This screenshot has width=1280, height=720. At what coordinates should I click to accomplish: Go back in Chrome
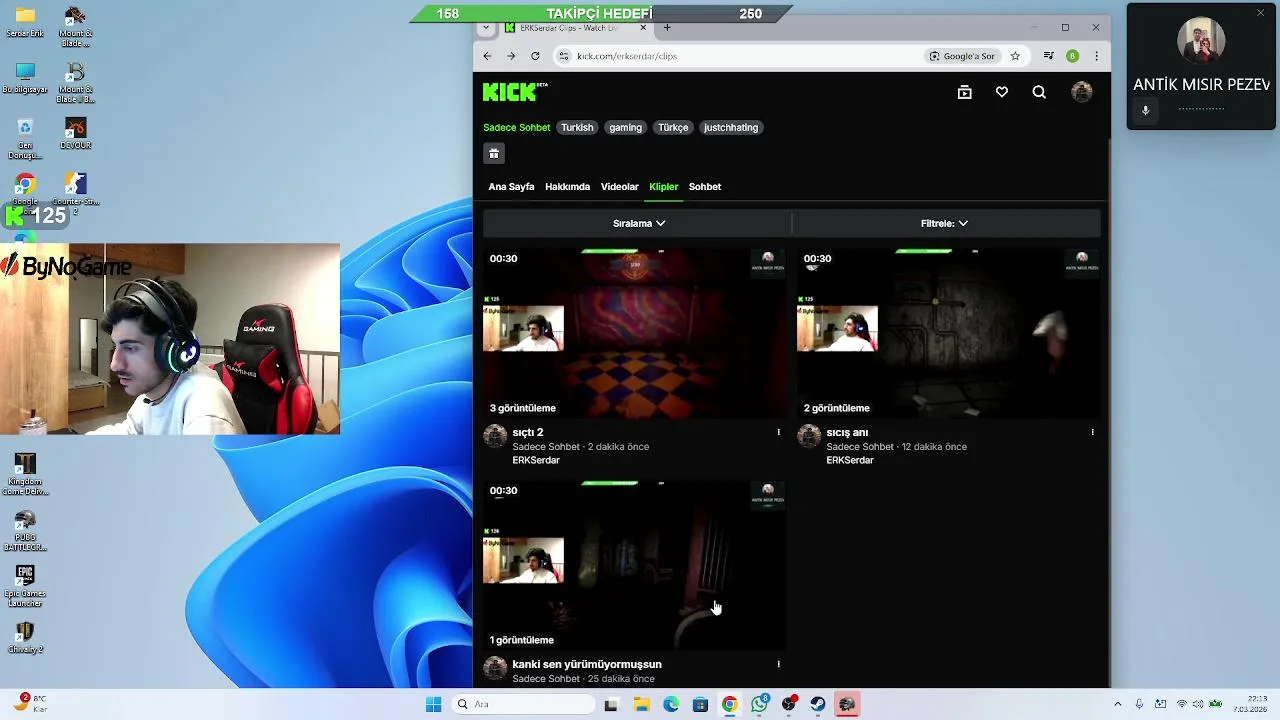(487, 56)
